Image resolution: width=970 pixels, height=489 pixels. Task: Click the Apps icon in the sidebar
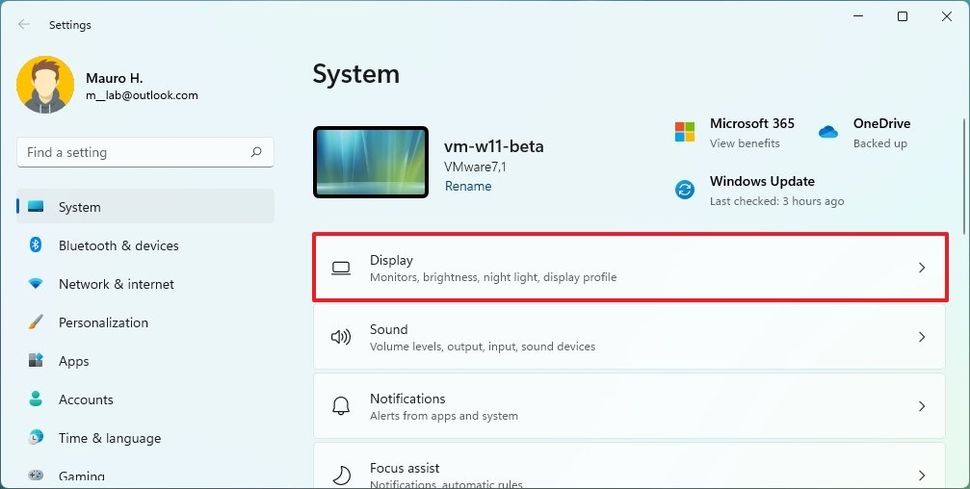coord(36,360)
